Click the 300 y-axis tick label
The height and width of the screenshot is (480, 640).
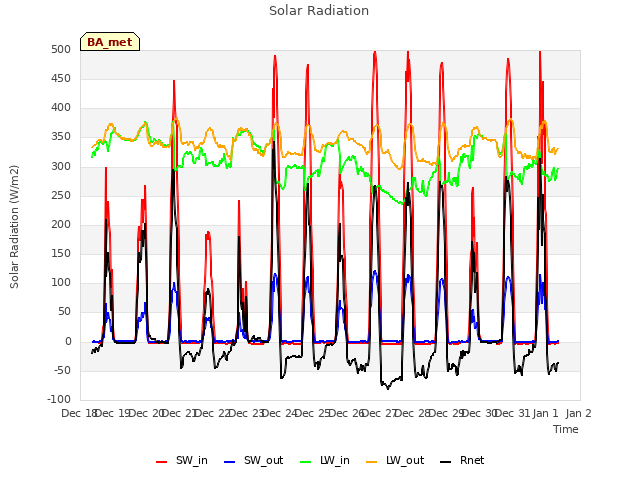pyautogui.click(x=61, y=167)
